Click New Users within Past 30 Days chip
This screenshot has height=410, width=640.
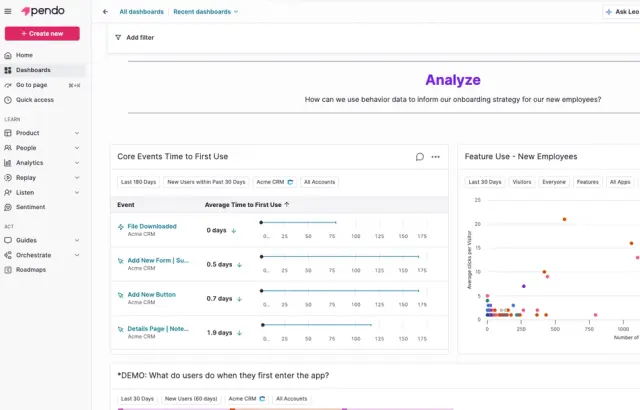(x=206, y=182)
